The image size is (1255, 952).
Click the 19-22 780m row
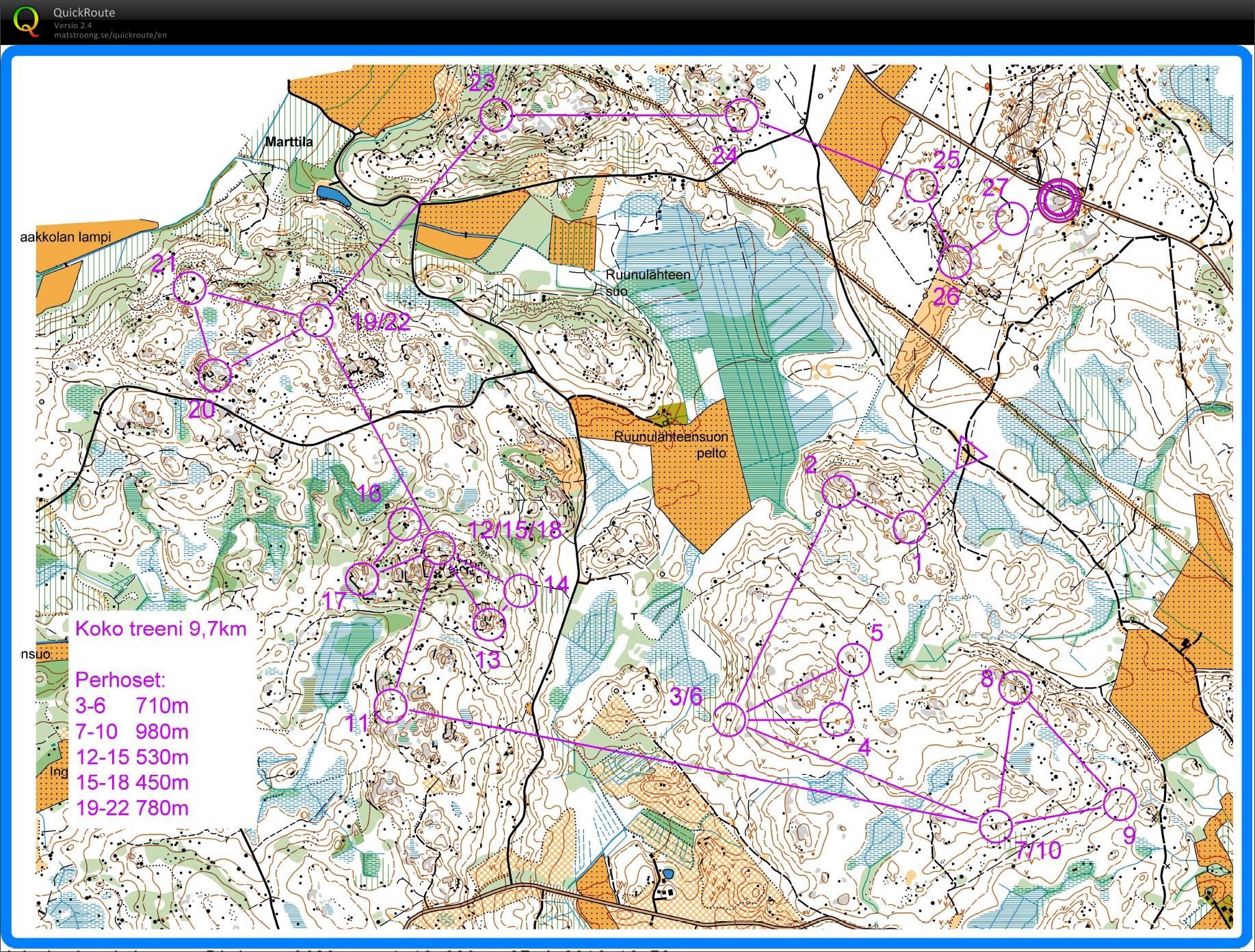(x=132, y=808)
